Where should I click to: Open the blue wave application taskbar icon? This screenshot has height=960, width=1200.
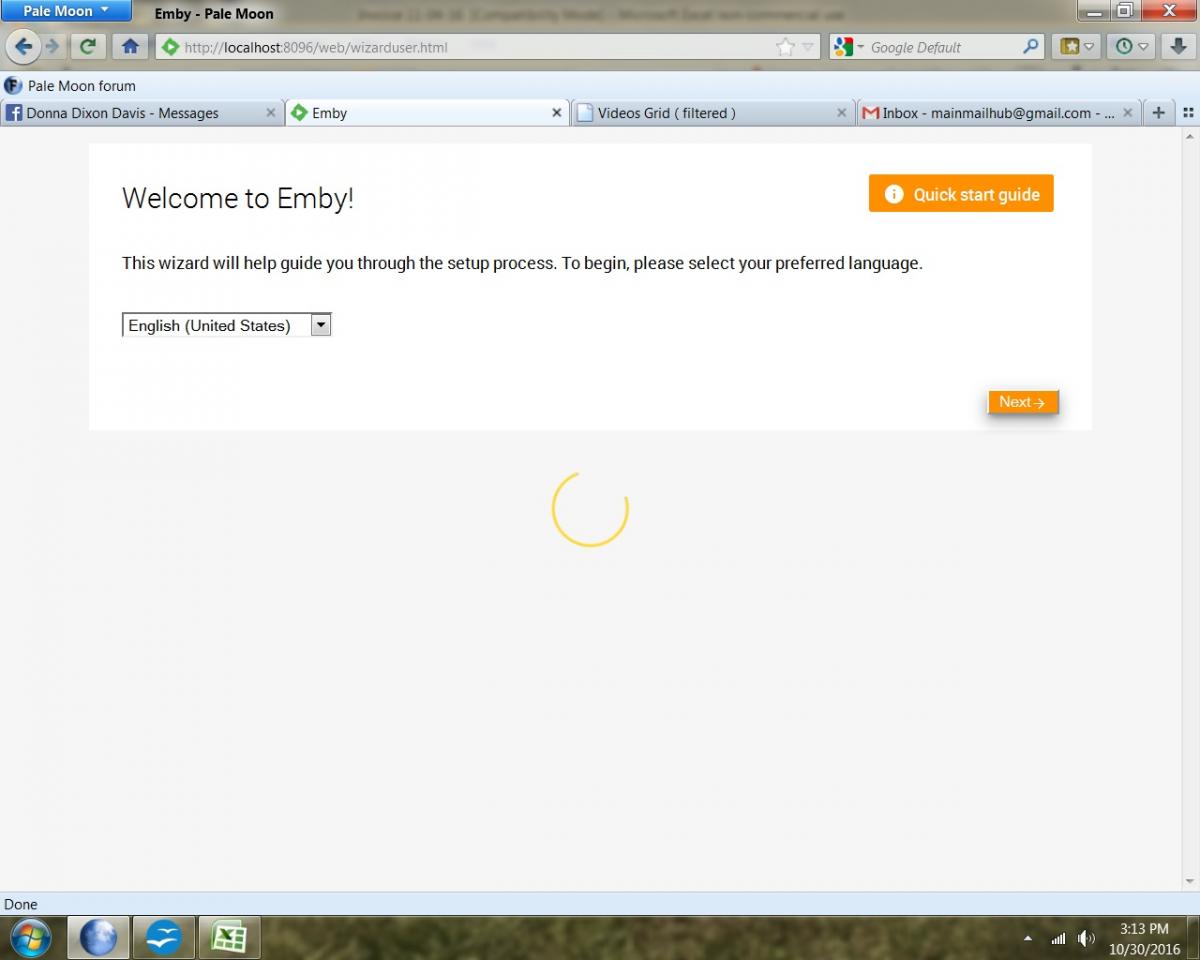(x=163, y=938)
